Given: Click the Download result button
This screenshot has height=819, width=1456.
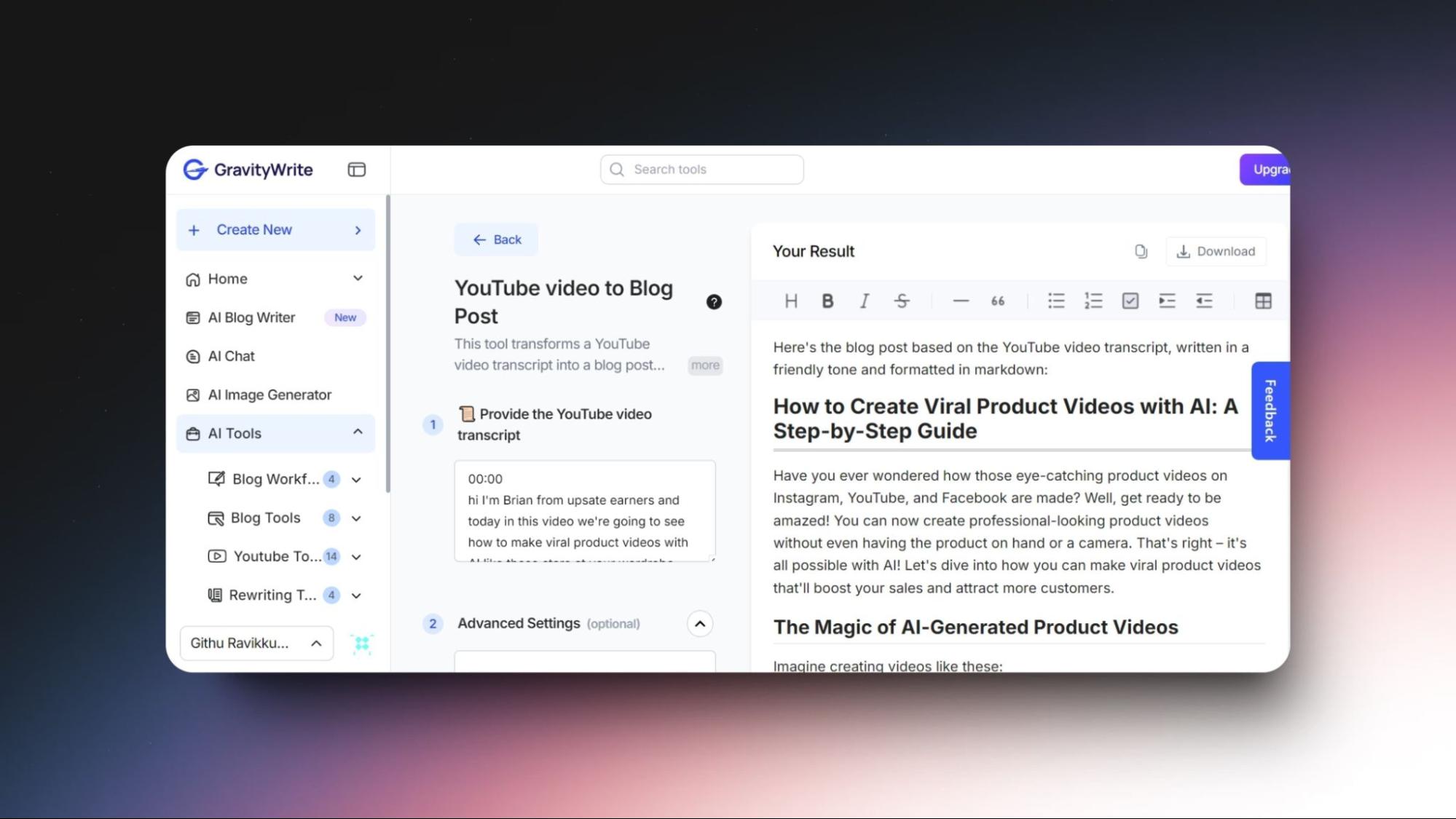Looking at the screenshot, I should (x=1216, y=251).
